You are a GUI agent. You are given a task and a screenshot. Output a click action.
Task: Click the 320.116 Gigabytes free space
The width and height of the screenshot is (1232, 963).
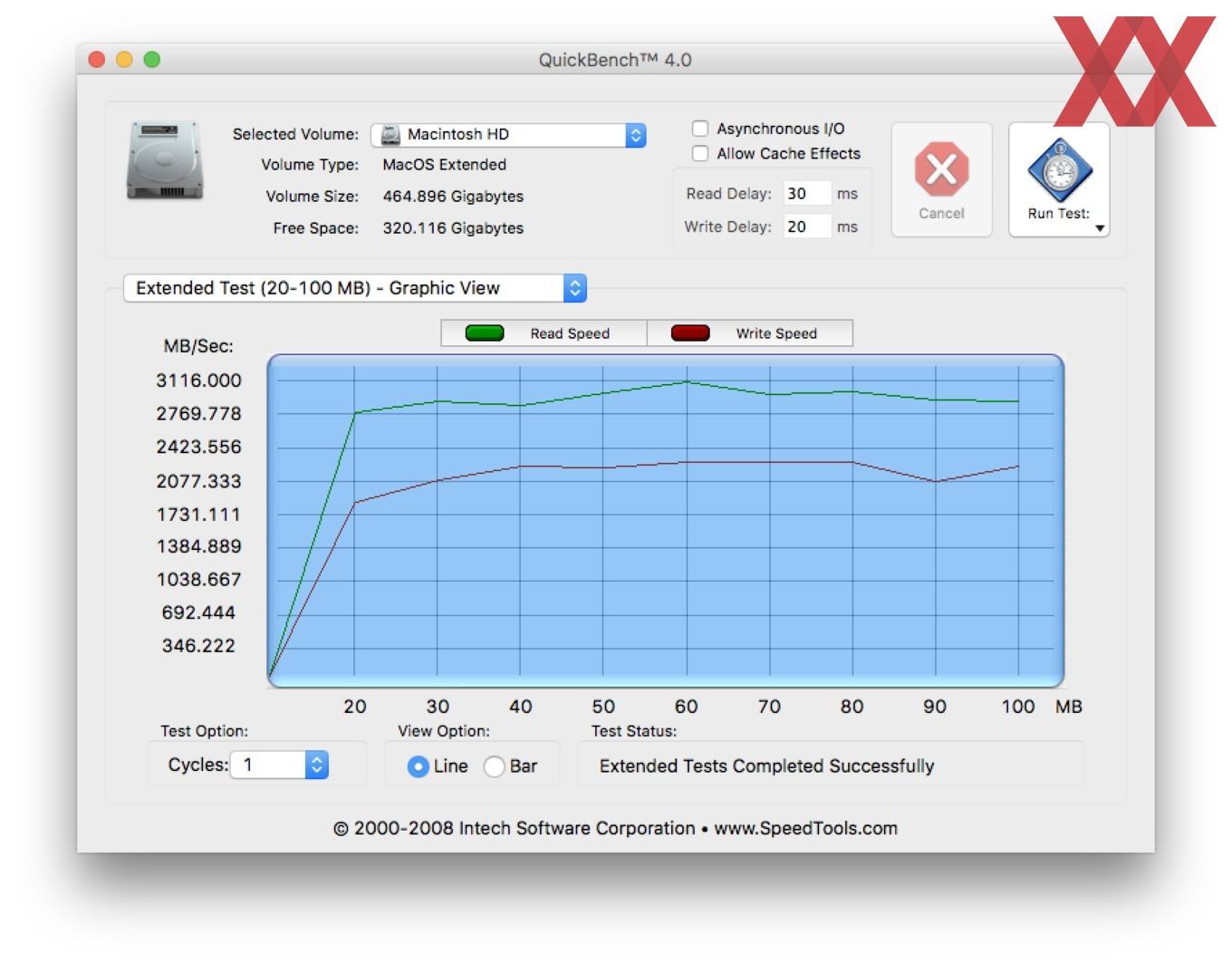click(453, 228)
